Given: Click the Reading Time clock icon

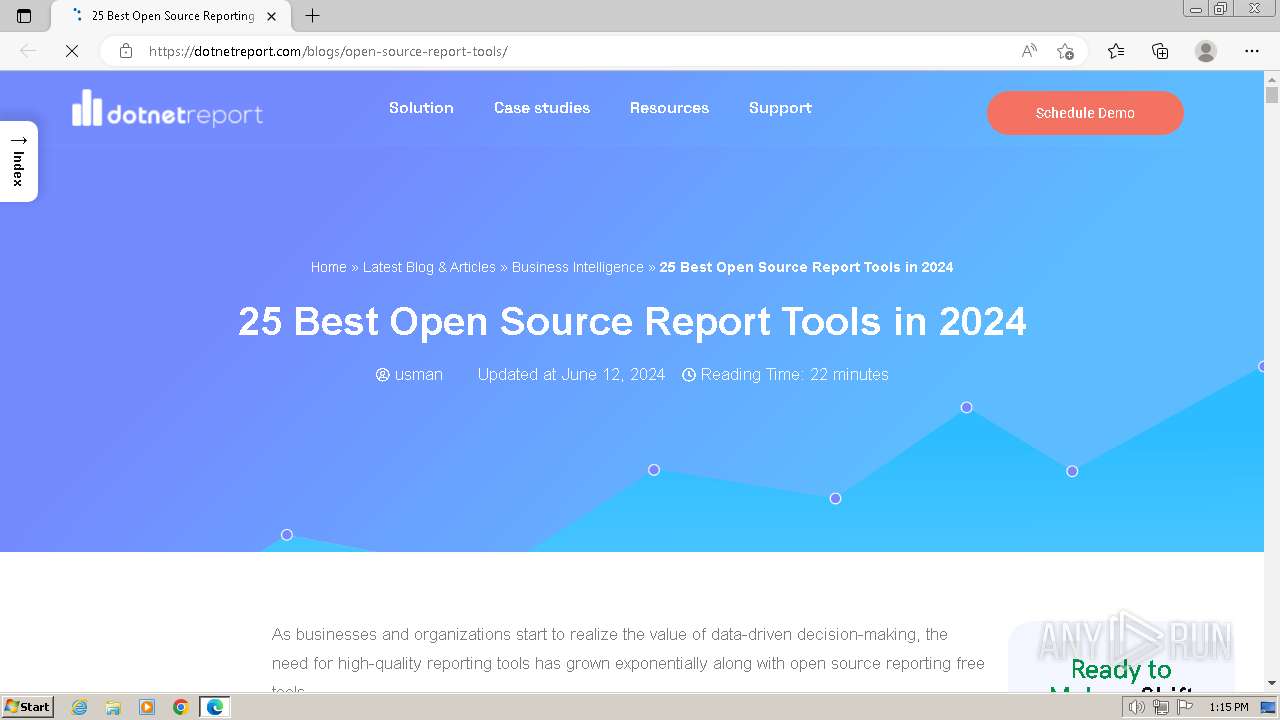Looking at the screenshot, I should point(689,375).
